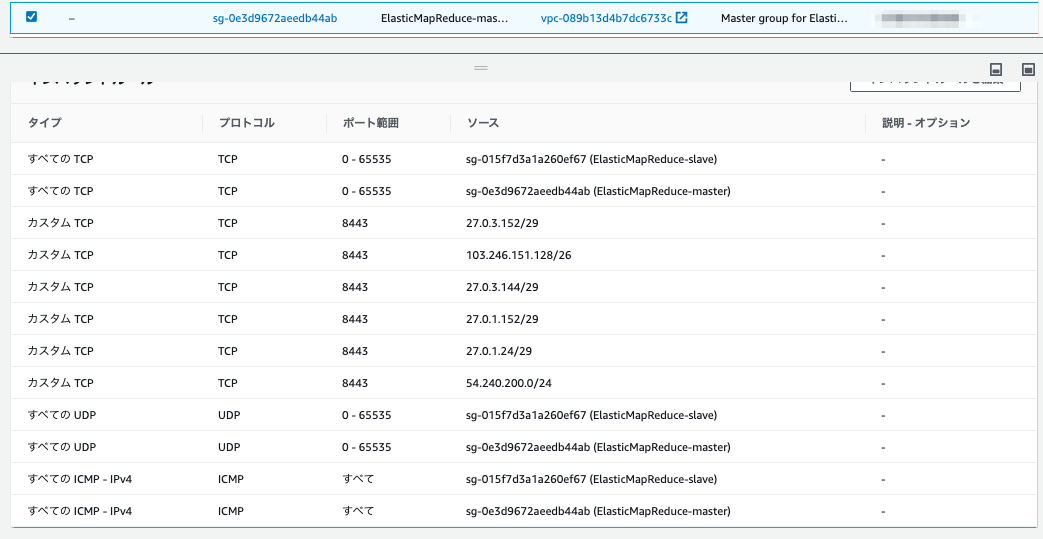This screenshot has width=1043, height=539.
Task: Select port 8443 in the 27.0.1.24/29 row
Action: tap(355, 351)
